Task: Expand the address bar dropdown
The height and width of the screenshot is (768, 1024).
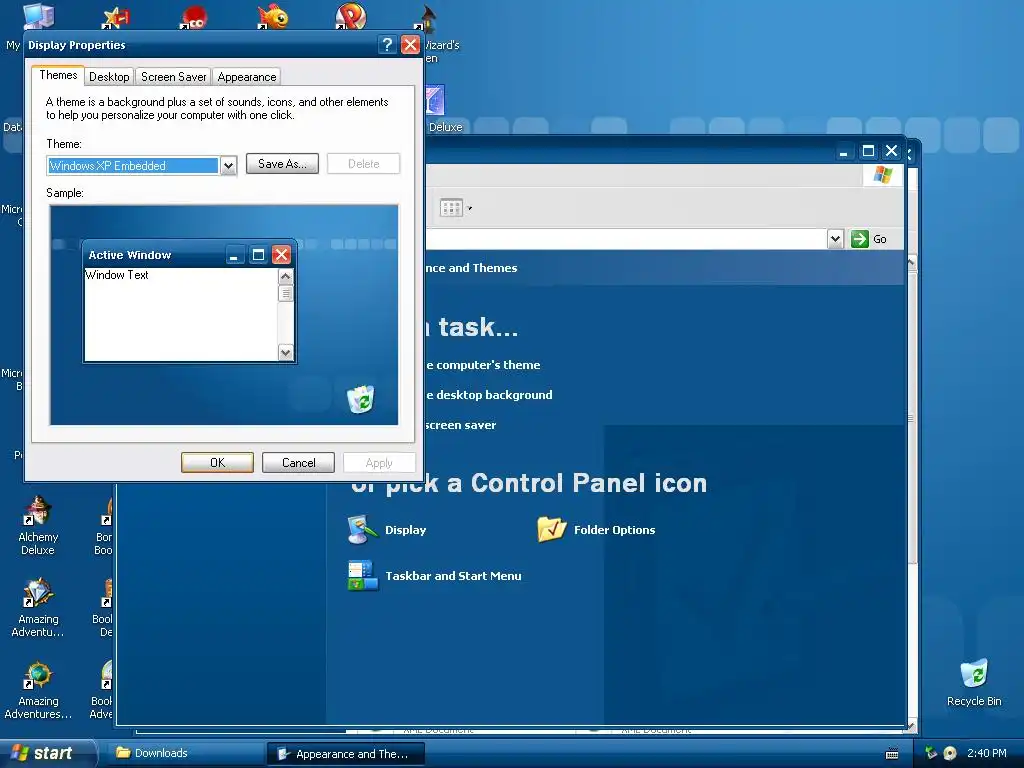Action: [x=835, y=239]
